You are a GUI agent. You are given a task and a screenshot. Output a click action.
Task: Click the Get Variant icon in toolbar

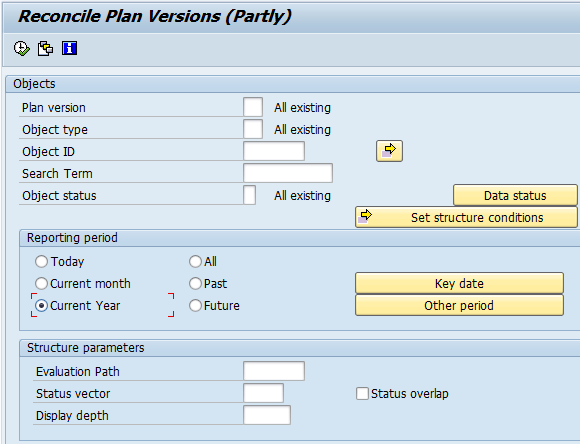(45, 48)
